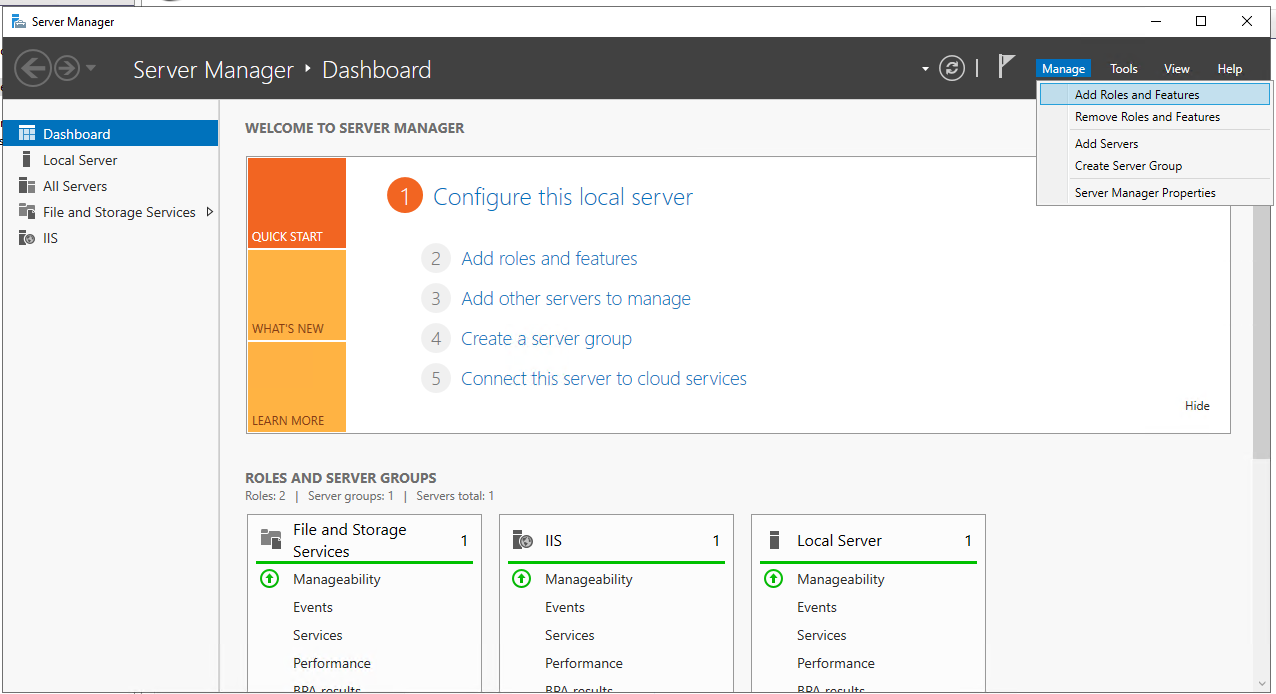1276x694 pixels.
Task: Open the WHAT'S NEW orange tile
Action: [x=296, y=295]
